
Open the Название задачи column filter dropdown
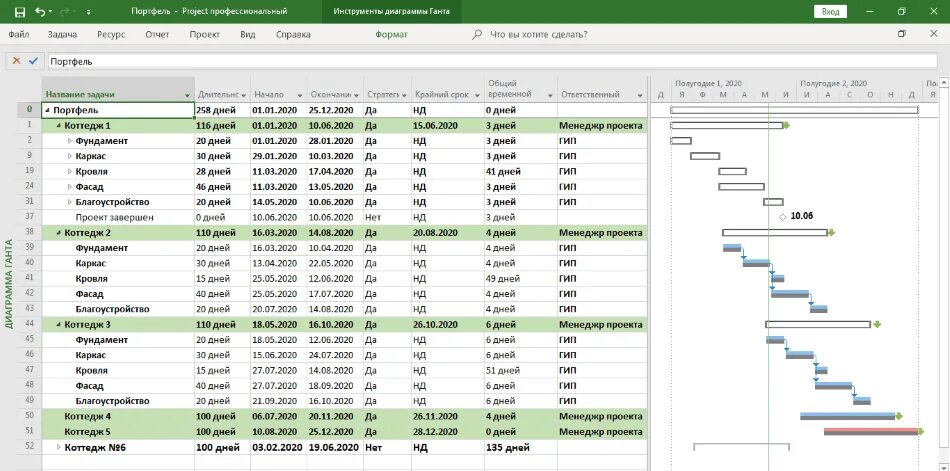[187, 95]
